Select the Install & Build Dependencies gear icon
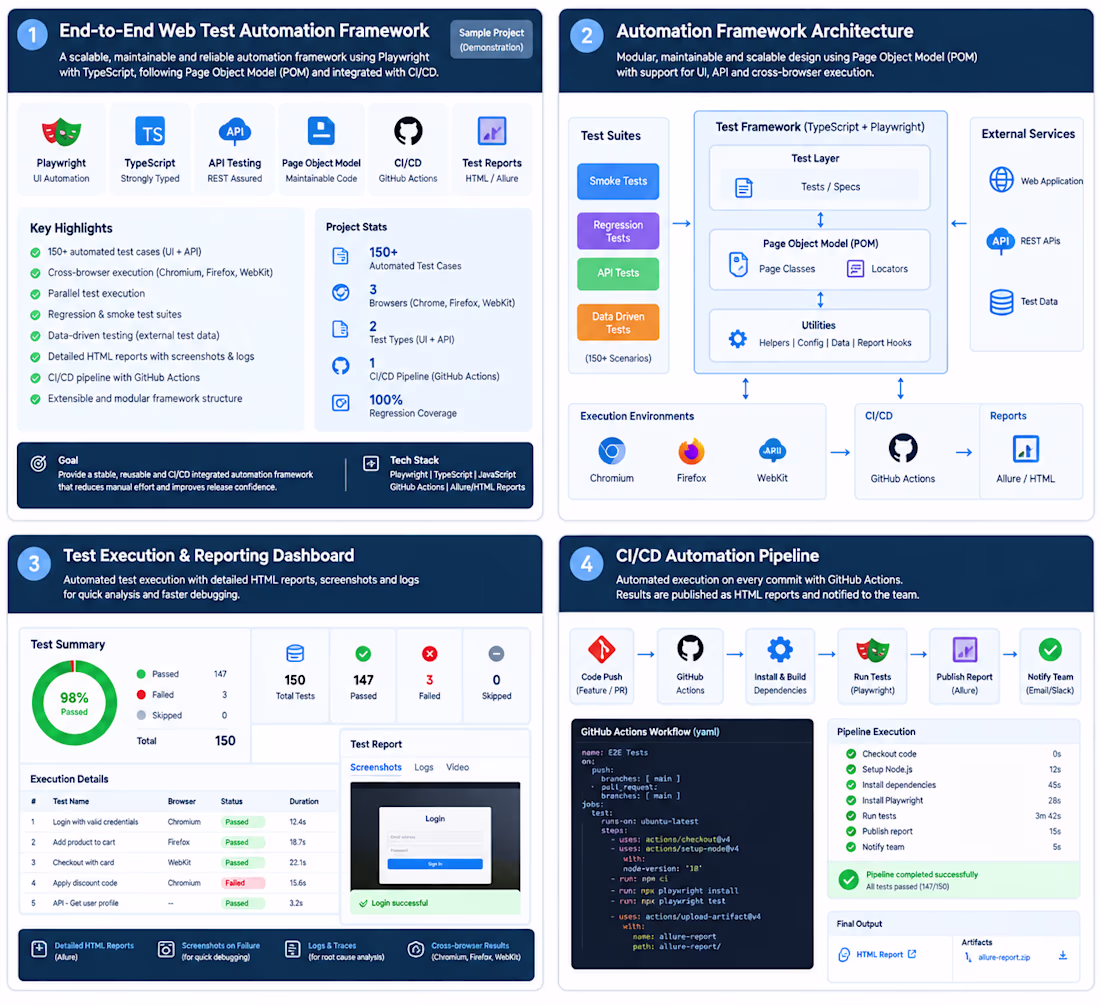The height and width of the screenshot is (1005, 1100). coord(780,649)
